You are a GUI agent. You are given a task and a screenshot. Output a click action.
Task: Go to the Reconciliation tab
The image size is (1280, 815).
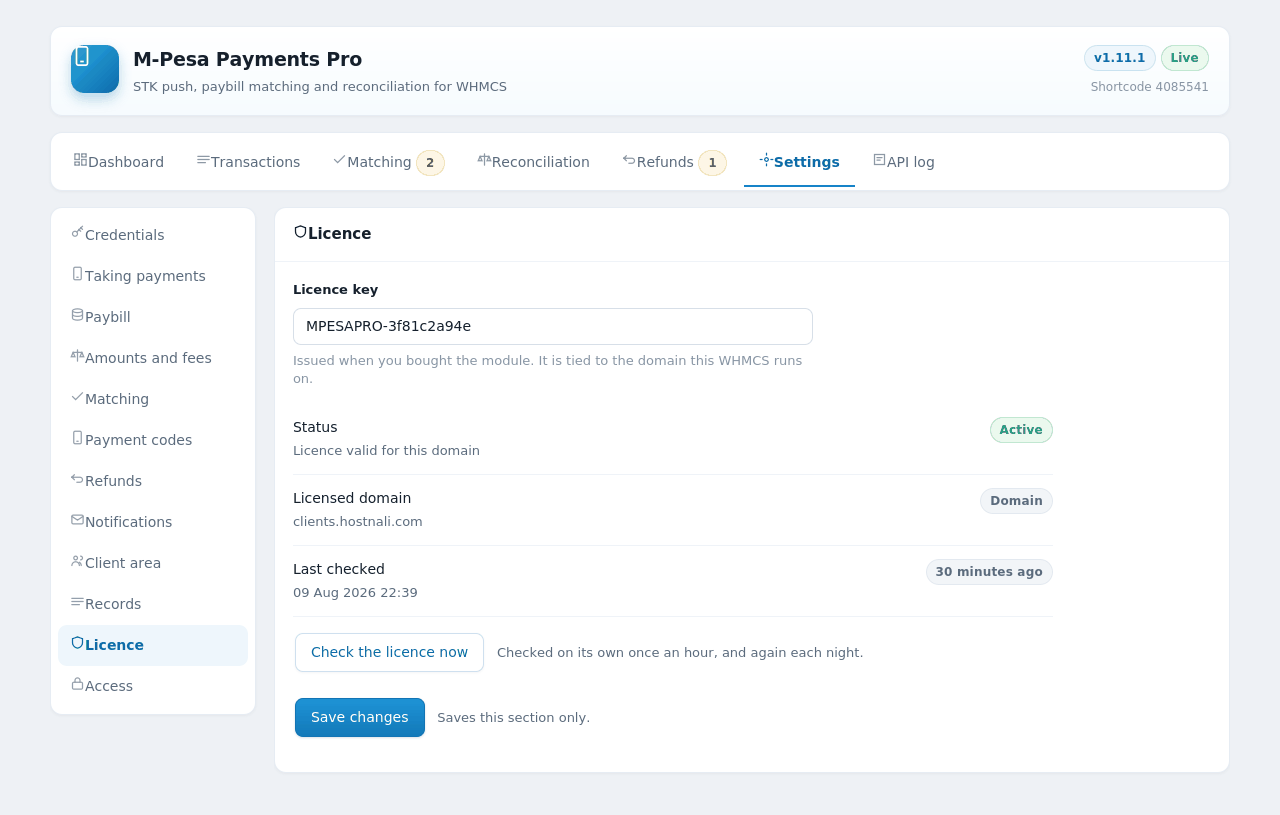533,162
